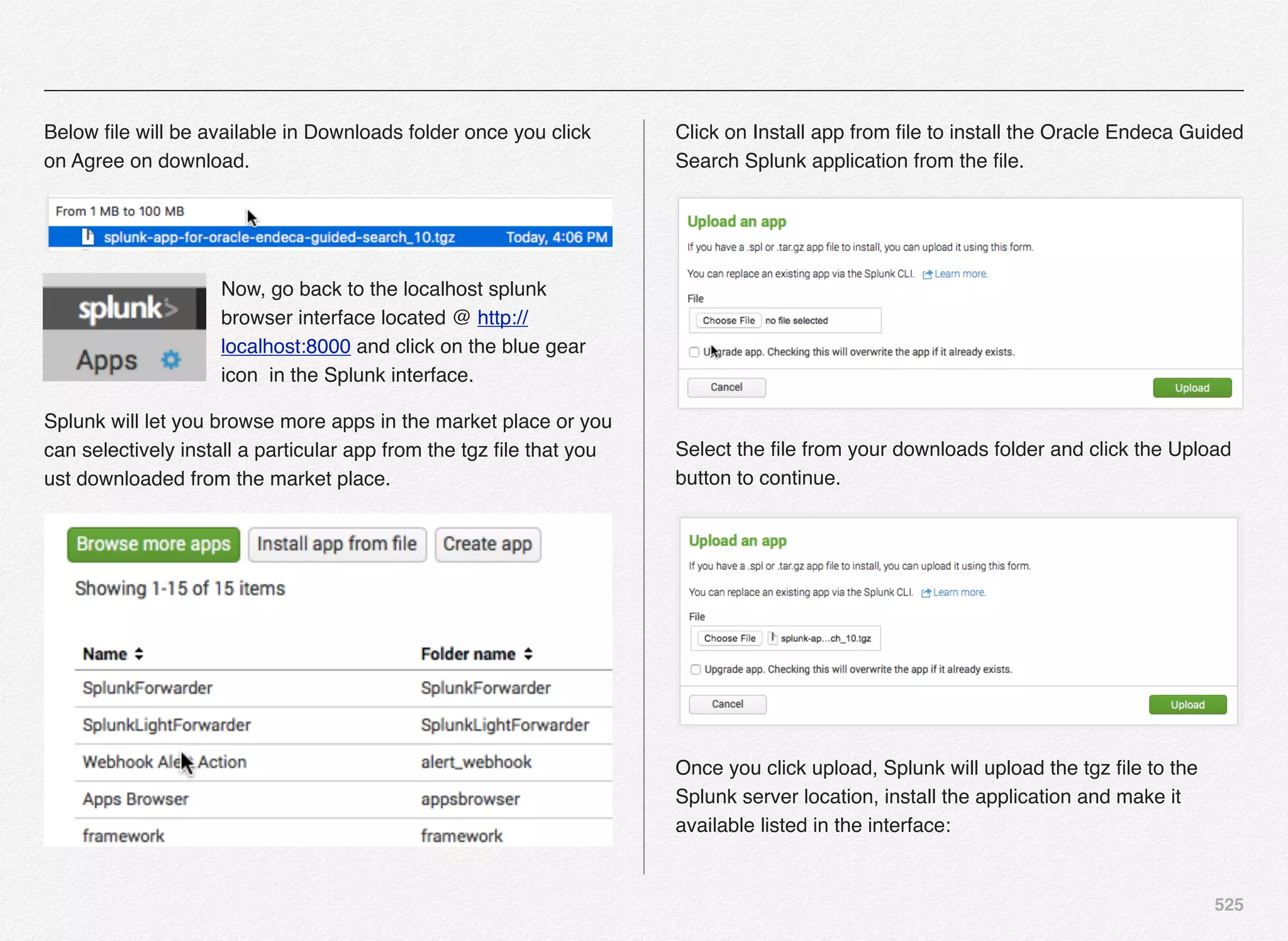
Task: Click 'From 1 MB to 100 MB' header
Action: (x=120, y=211)
